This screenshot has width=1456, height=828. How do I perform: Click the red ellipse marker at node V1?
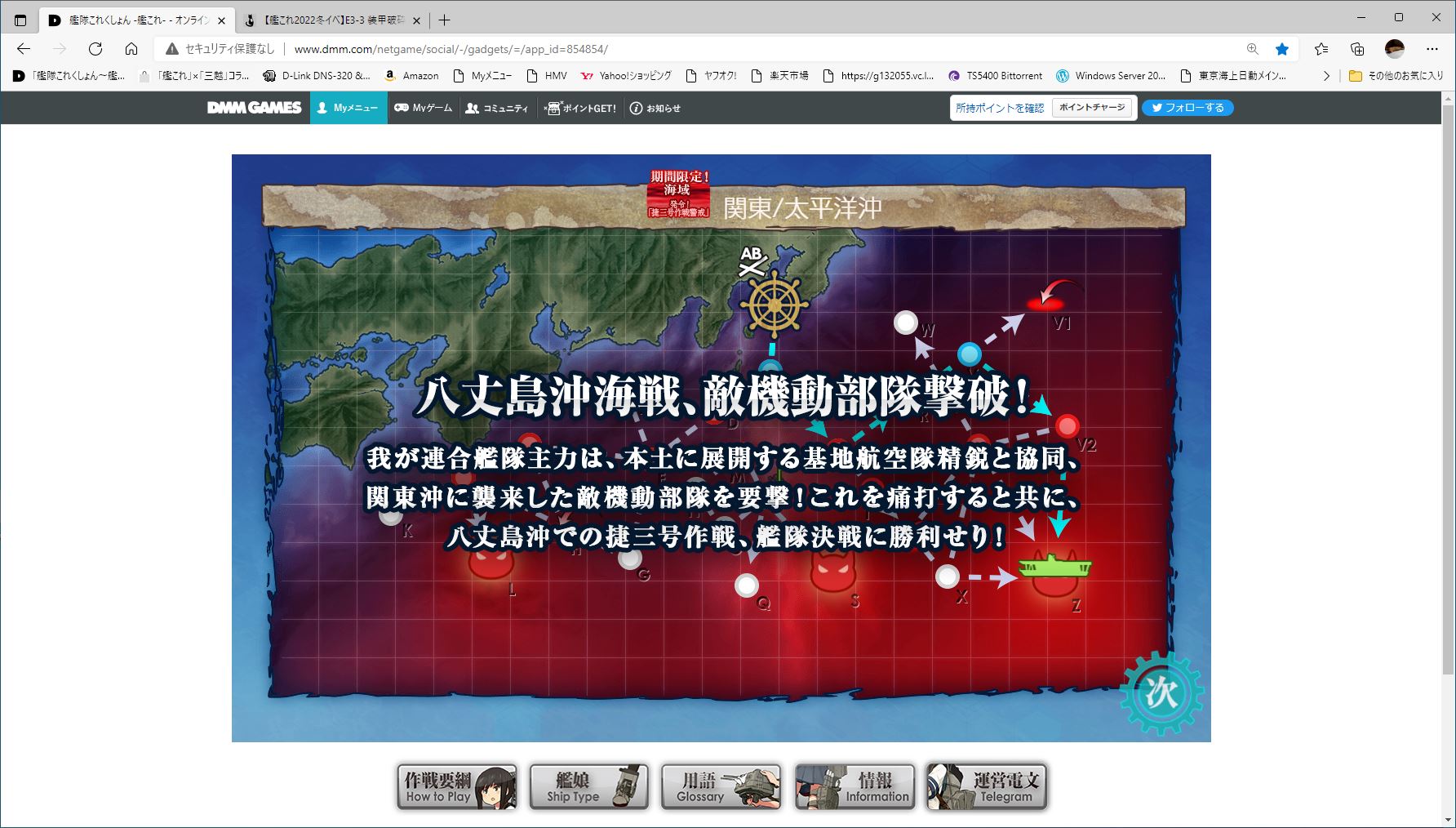pyautogui.click(x=1045, y=304)
